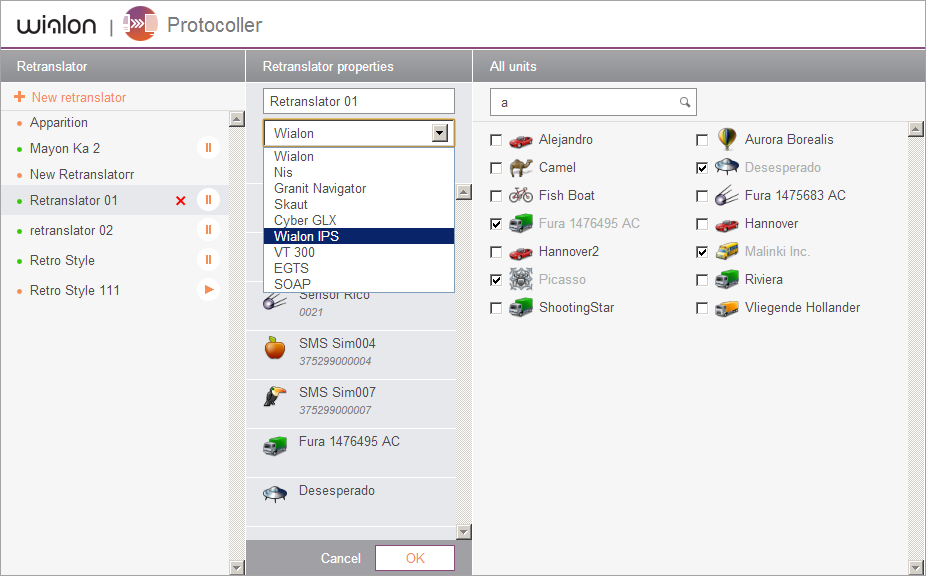
Task: Click the retranslator name input field
Action: click(x=359, y=101)
